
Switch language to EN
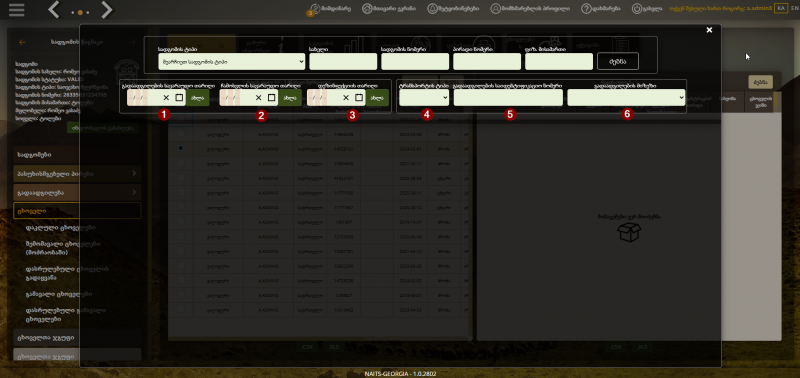click(x=794, y=9)
